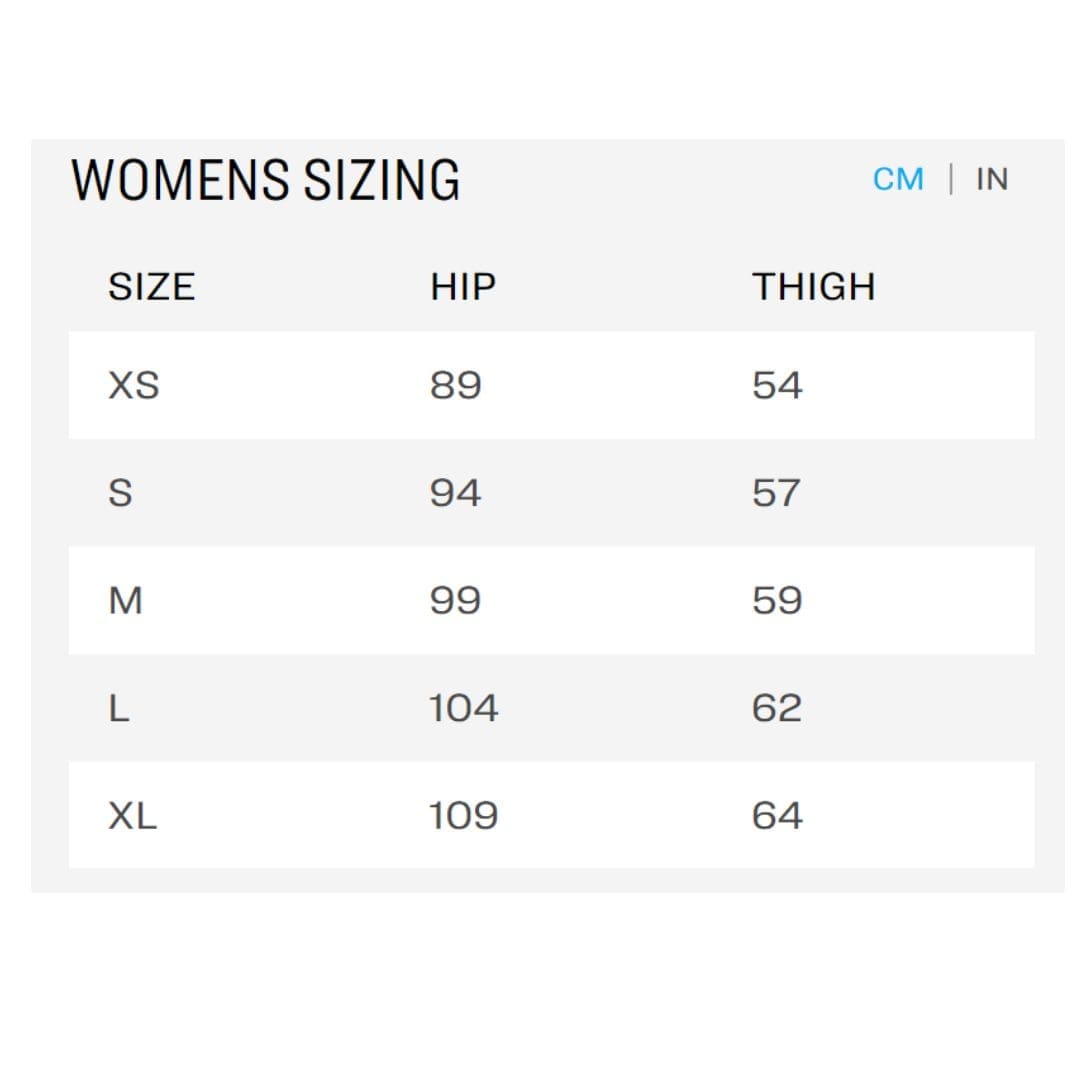Select the XS size row label
This screenshot has height=1080, width=1080.
(x=134, y=385)
